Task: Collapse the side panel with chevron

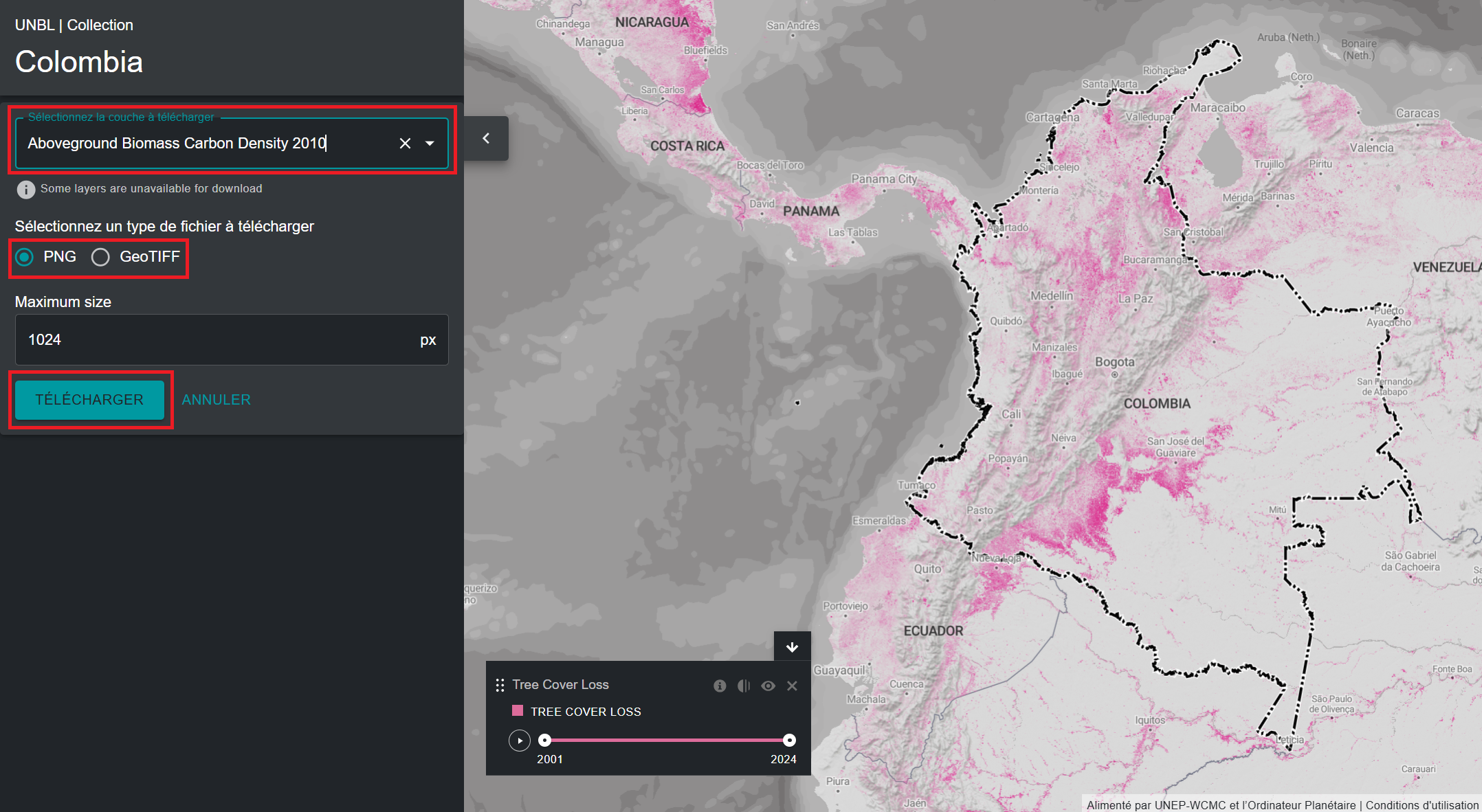Action: tap(486, 138)
